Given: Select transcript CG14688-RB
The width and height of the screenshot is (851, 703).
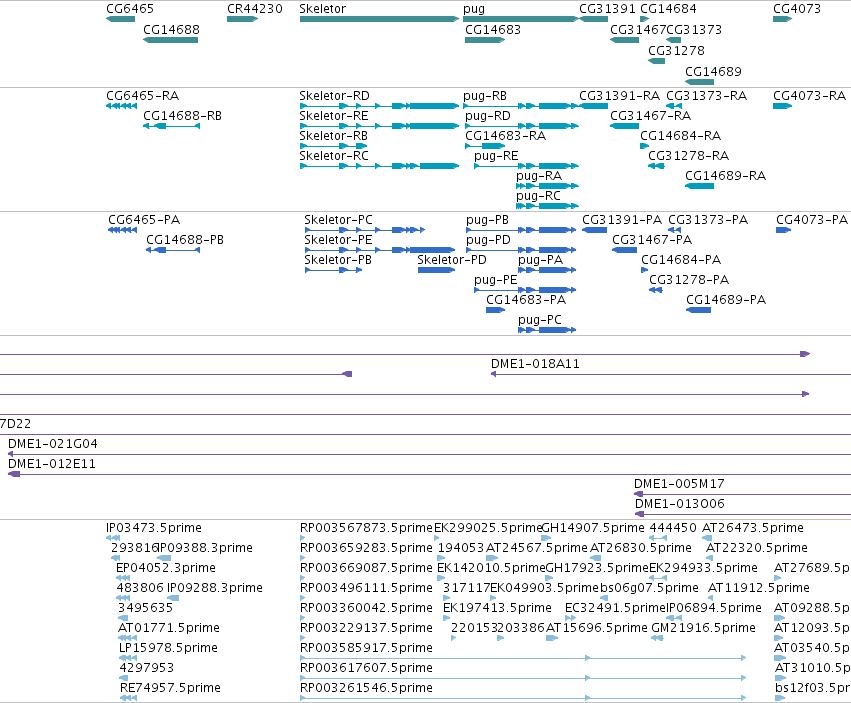Looking at the screenshot, I should click(182, 116).
